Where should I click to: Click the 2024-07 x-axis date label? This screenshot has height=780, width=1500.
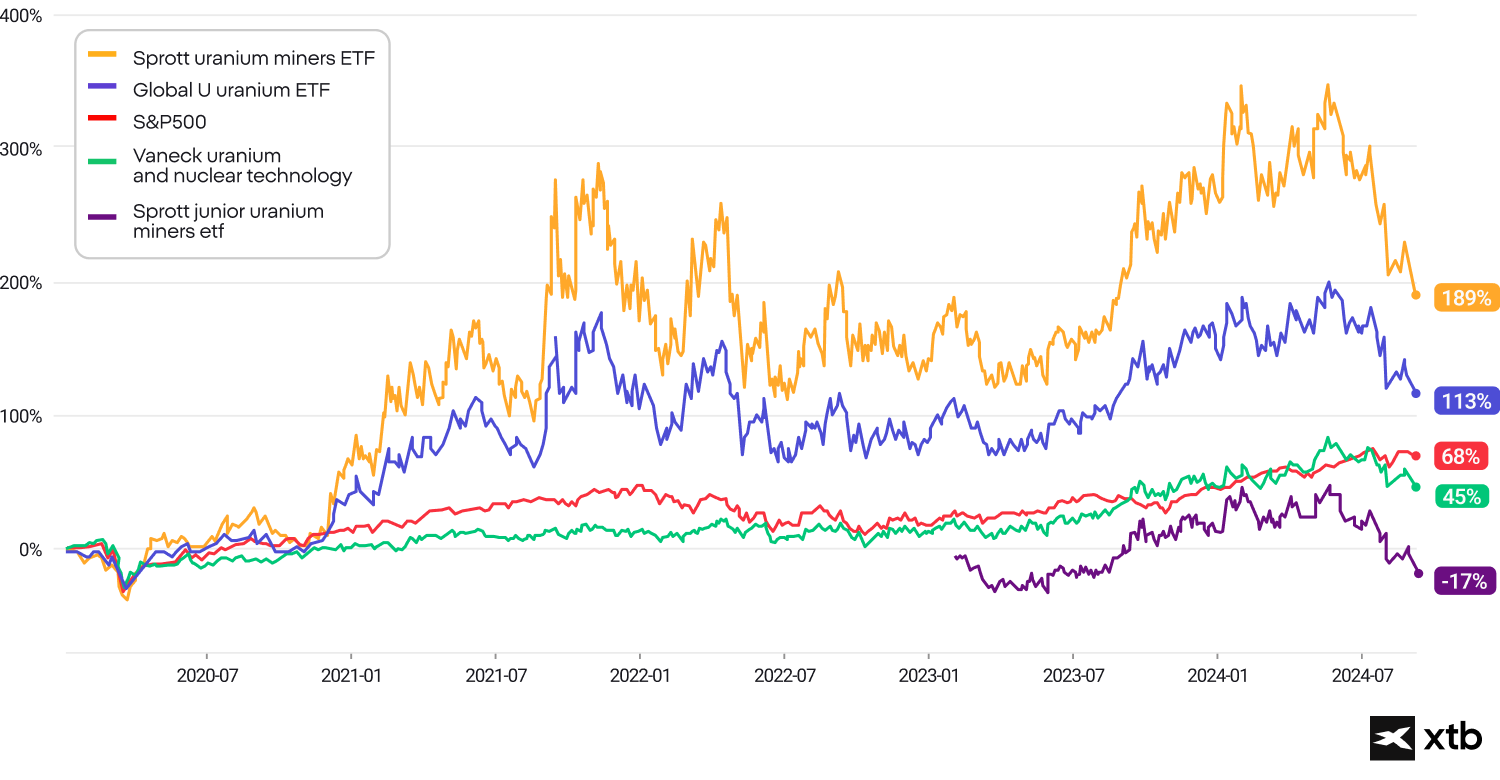pyautogui.click(x=1363, y=675)
